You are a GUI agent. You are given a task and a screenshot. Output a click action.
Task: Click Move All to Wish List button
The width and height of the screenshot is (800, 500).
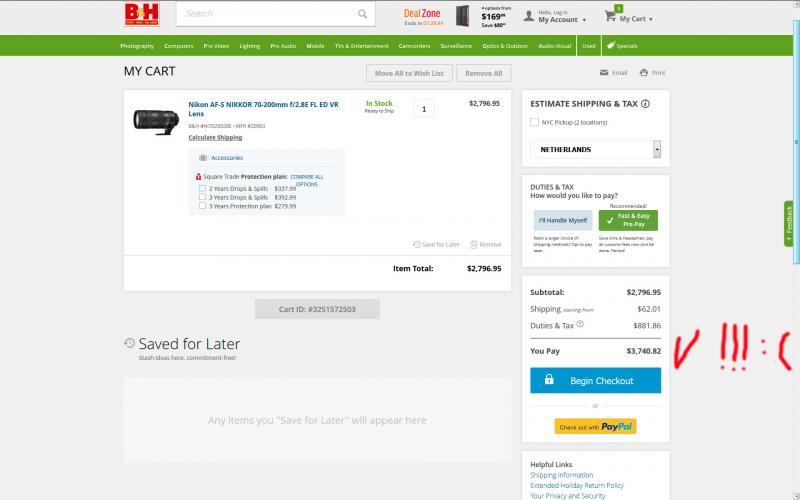tap(409, 73)
